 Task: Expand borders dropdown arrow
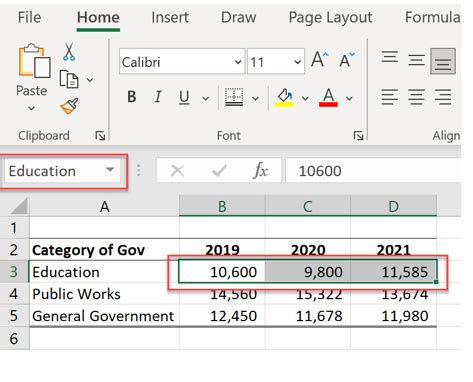point(255,98)
